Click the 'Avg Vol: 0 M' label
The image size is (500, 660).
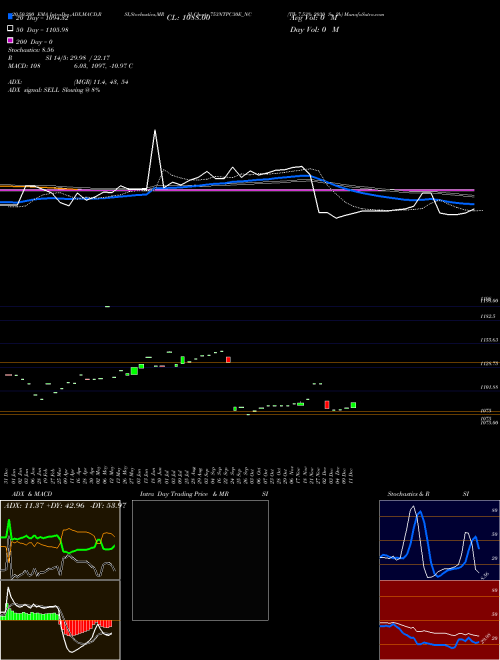[x=314, y=18]
